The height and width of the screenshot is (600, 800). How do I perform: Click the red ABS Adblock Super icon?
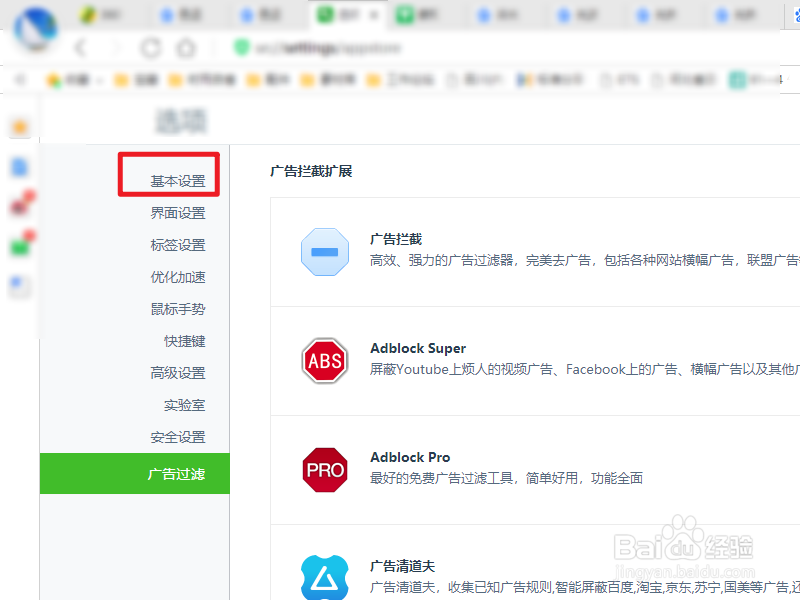325,361
